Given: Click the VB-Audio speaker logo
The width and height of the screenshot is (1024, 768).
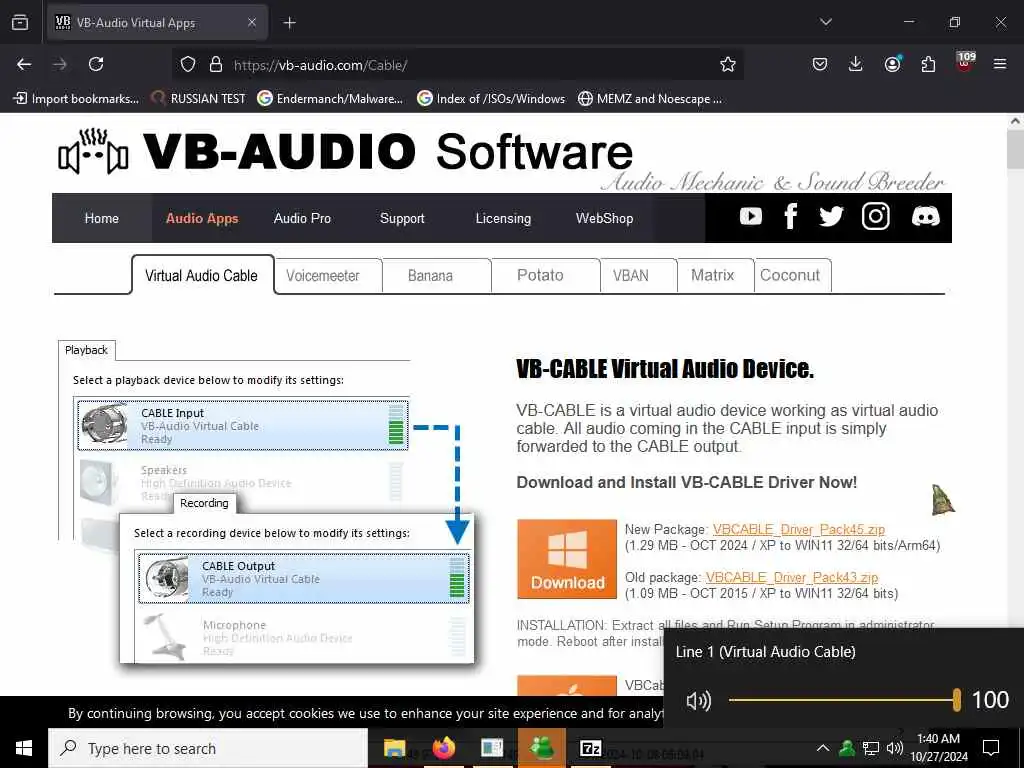Looking at the screenshot, I should pos(93,152).
